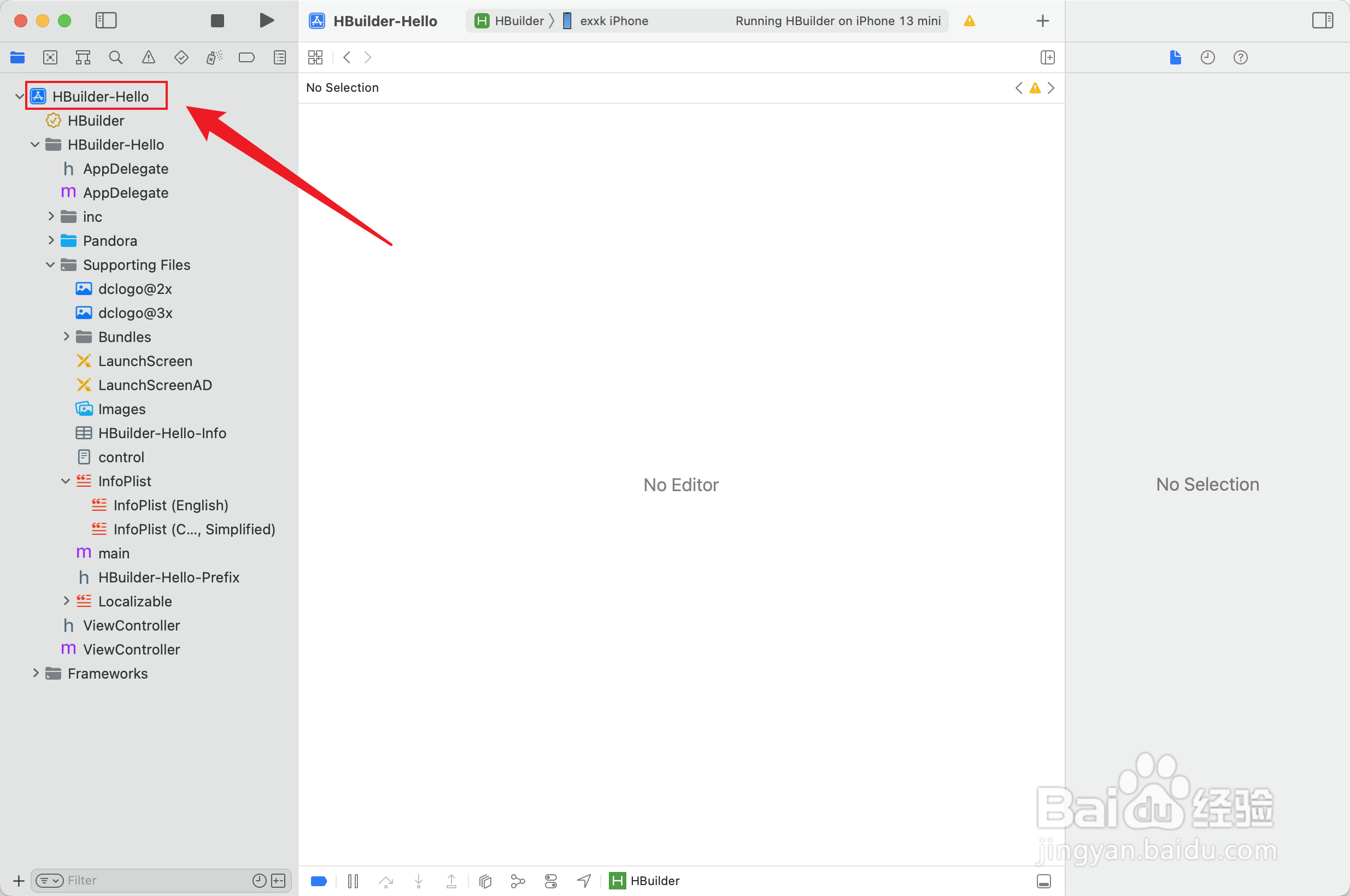Open the Issue navigator triangle icon
The width and height of the screenshot is (1350, 896).
[149, 57]
